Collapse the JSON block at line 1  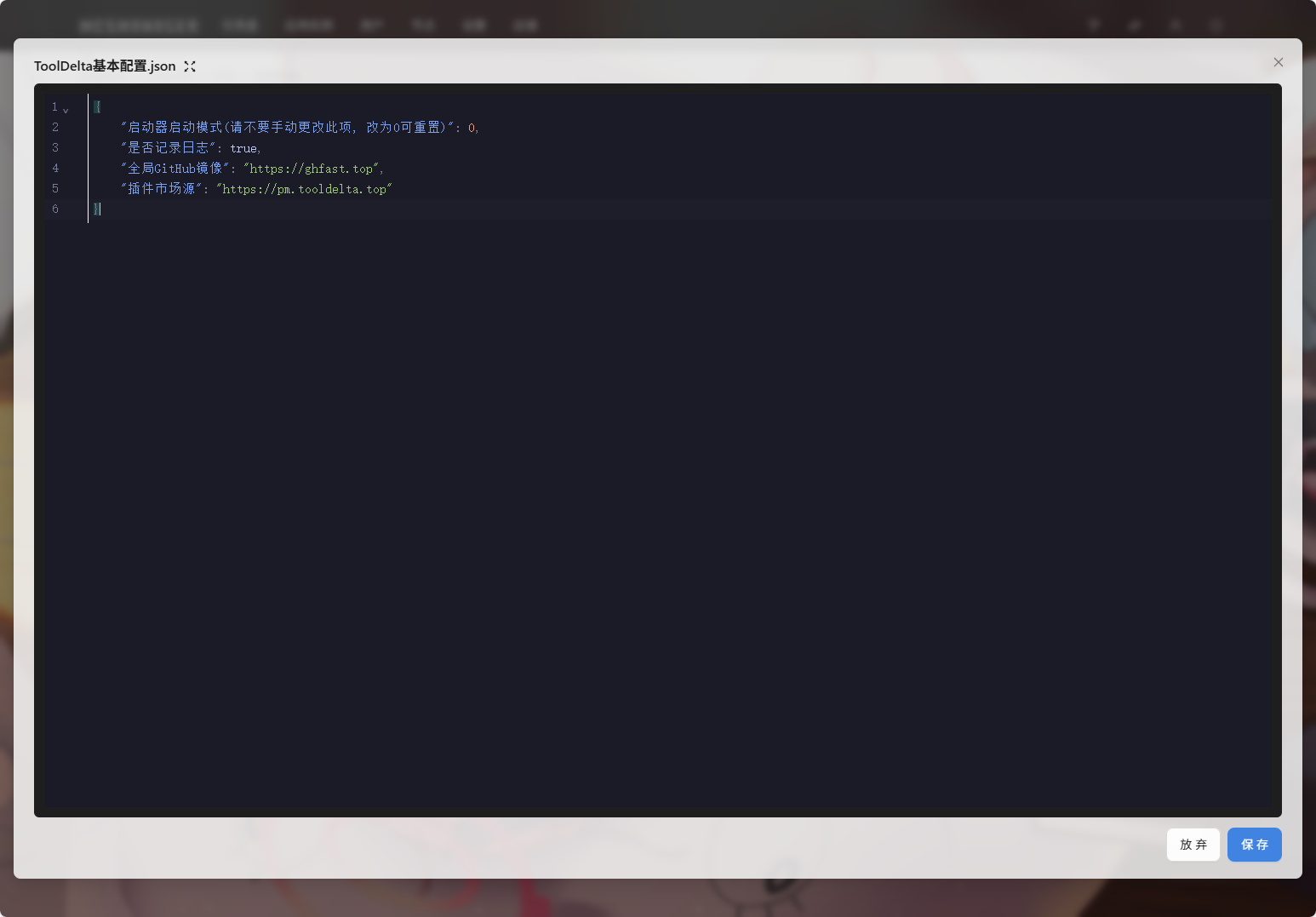[66, 110]
